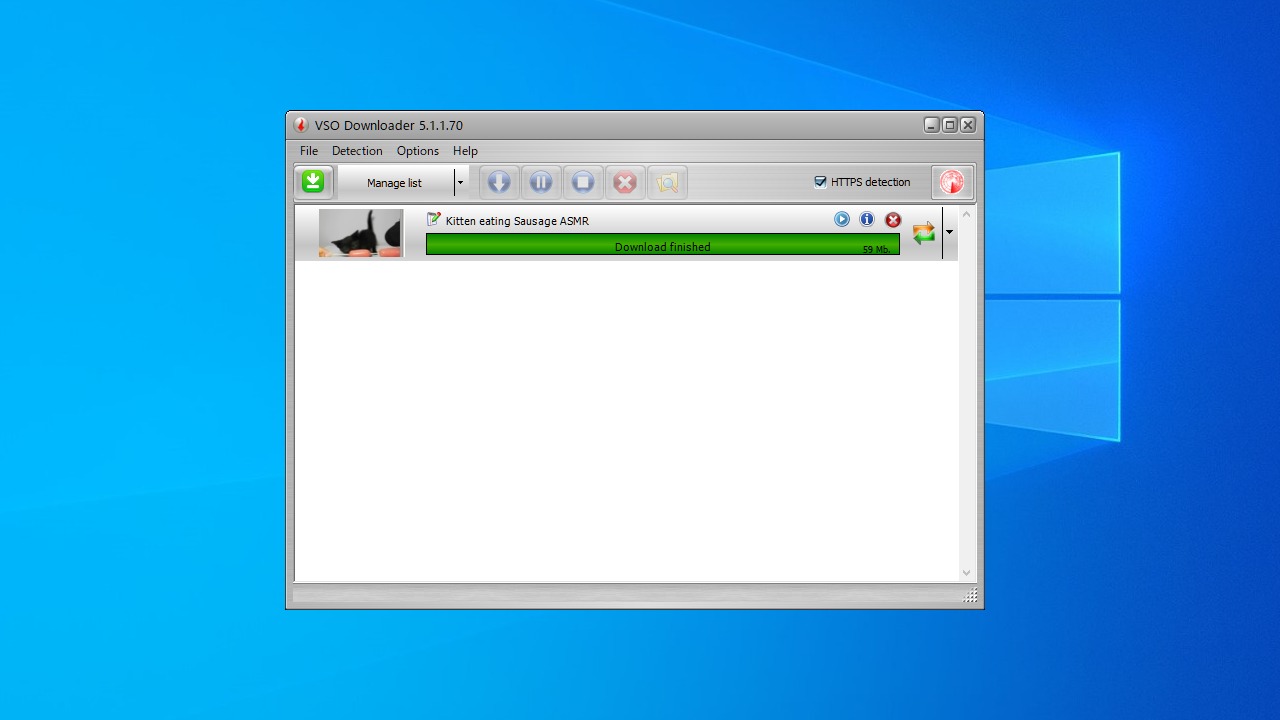
Task: Click the green add download icon
Action: 313,182
